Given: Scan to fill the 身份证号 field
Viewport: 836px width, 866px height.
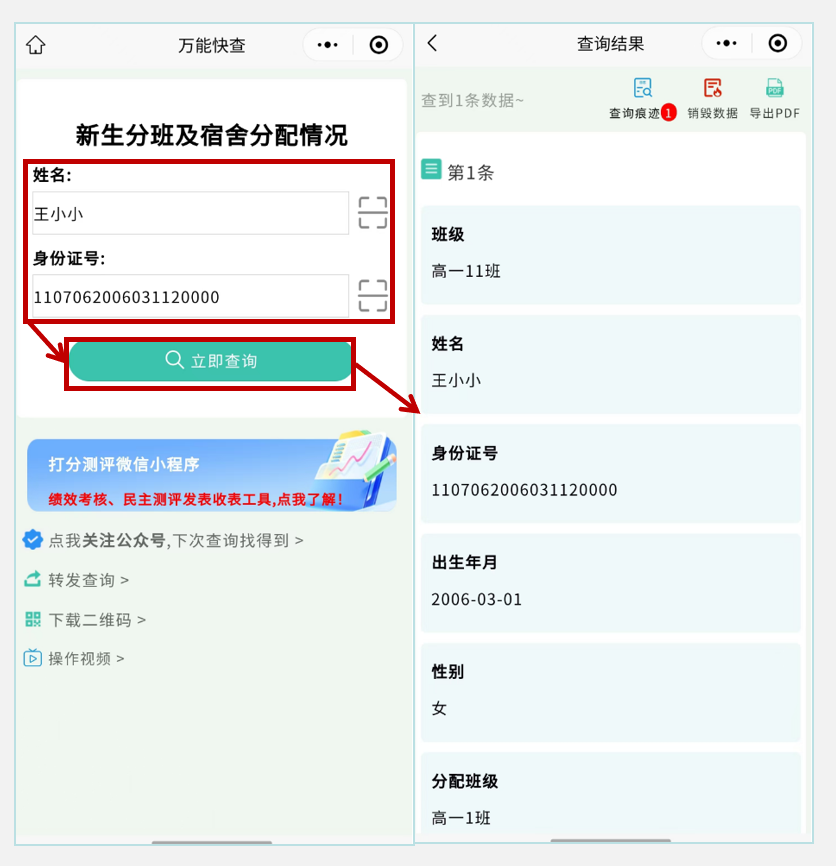Looking at the screenshot, I should [x=373, y=295].
